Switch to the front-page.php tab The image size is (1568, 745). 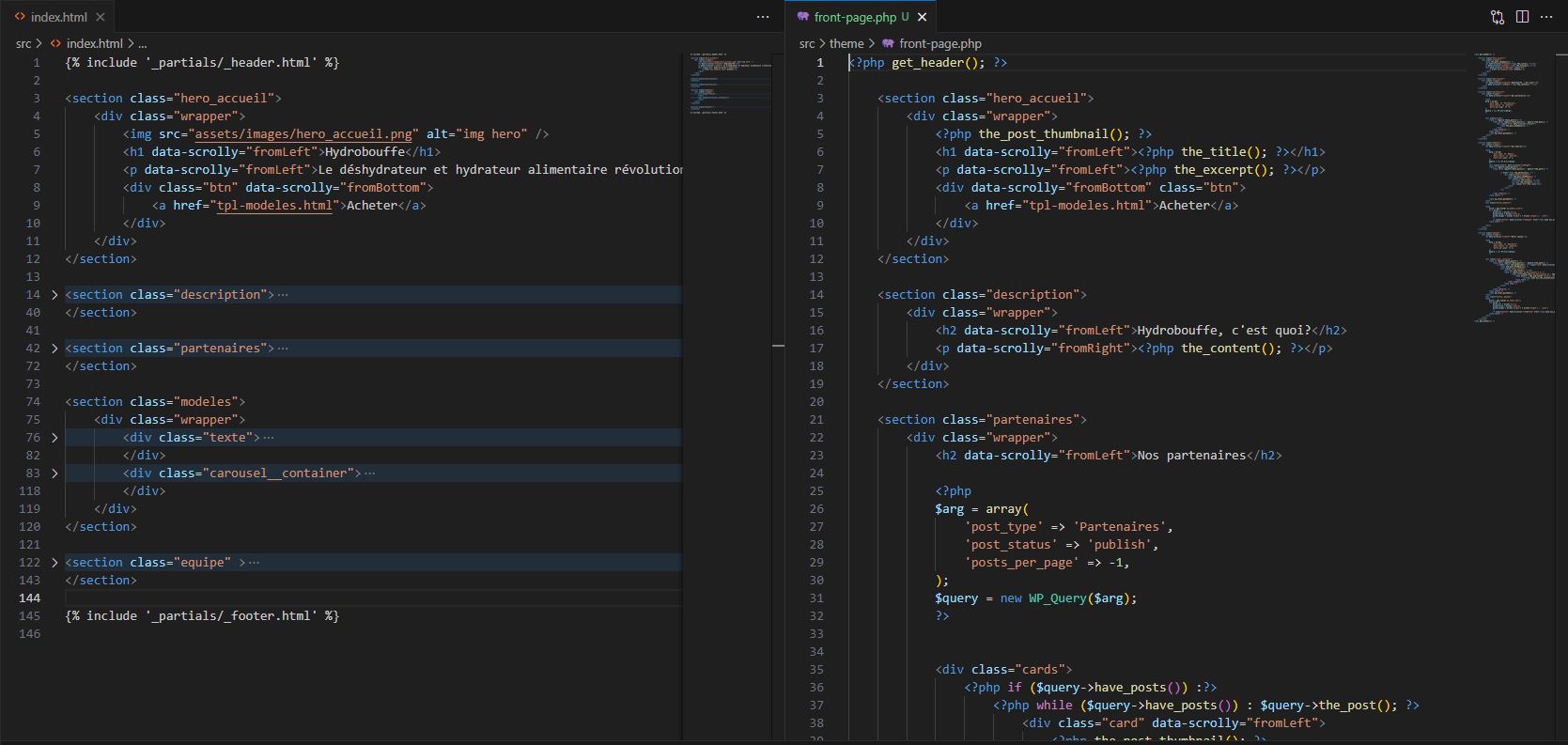pyautogui.click(x=855, y=17)
